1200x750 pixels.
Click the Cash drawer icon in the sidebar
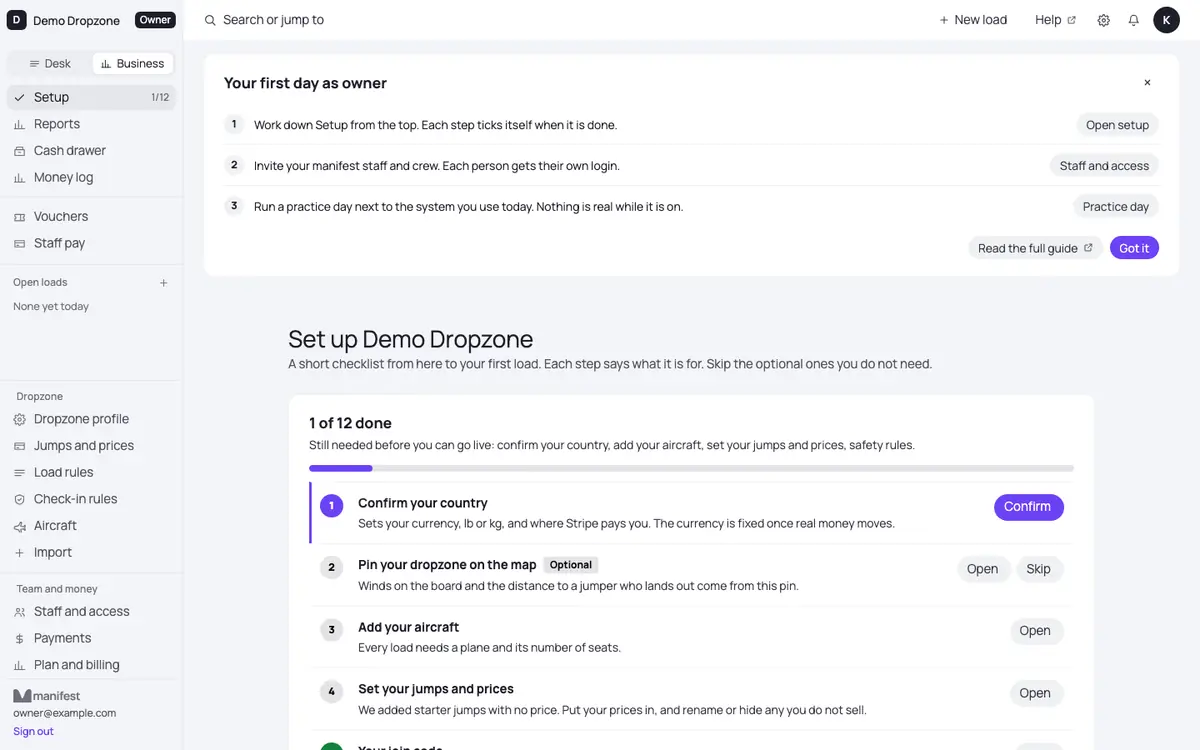[20, 151]
